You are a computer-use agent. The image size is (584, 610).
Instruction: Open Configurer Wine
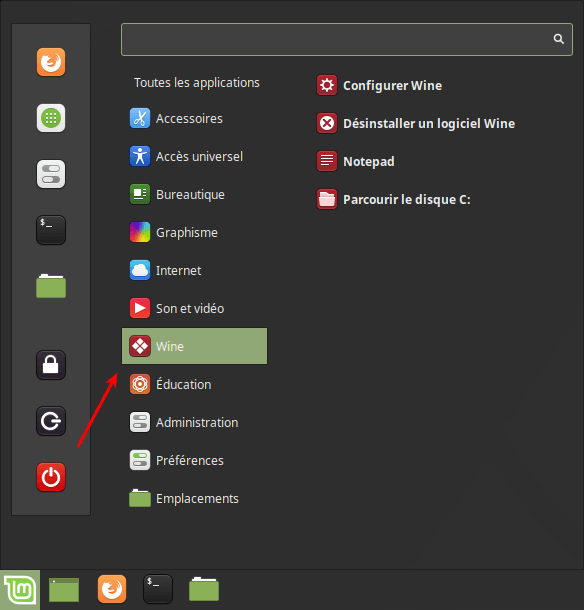click(379, 86)
